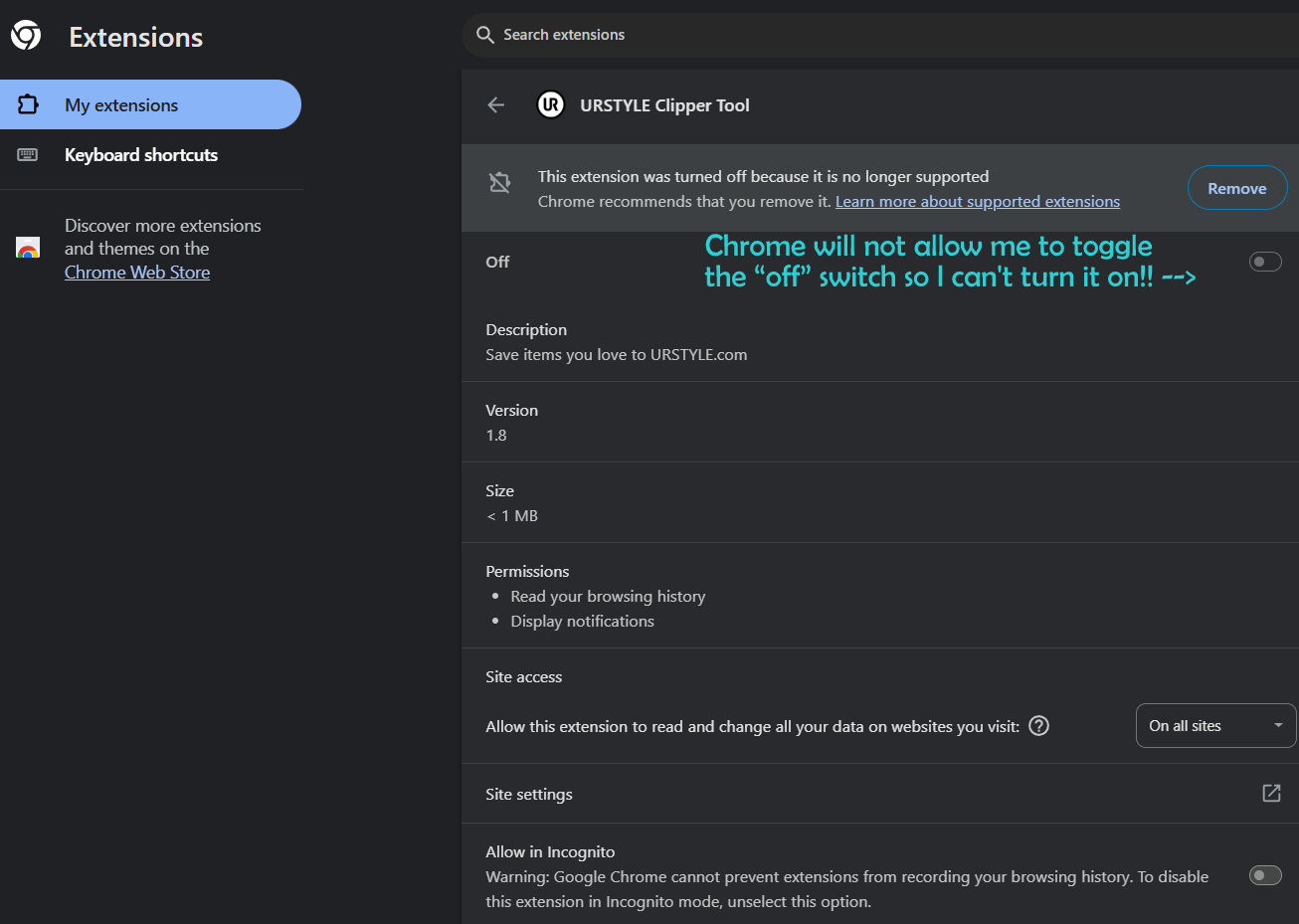
Task: Click the keyboard icon beside Keyboard shortcuts
Action: (x=28, y=155)
